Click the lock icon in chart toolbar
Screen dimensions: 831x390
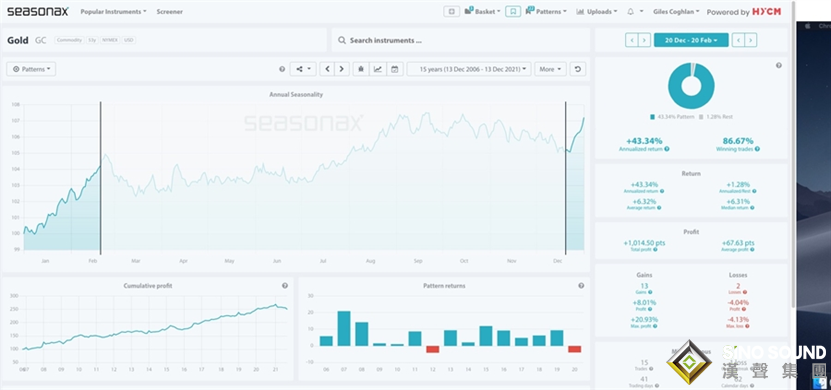tap(361, 69)
